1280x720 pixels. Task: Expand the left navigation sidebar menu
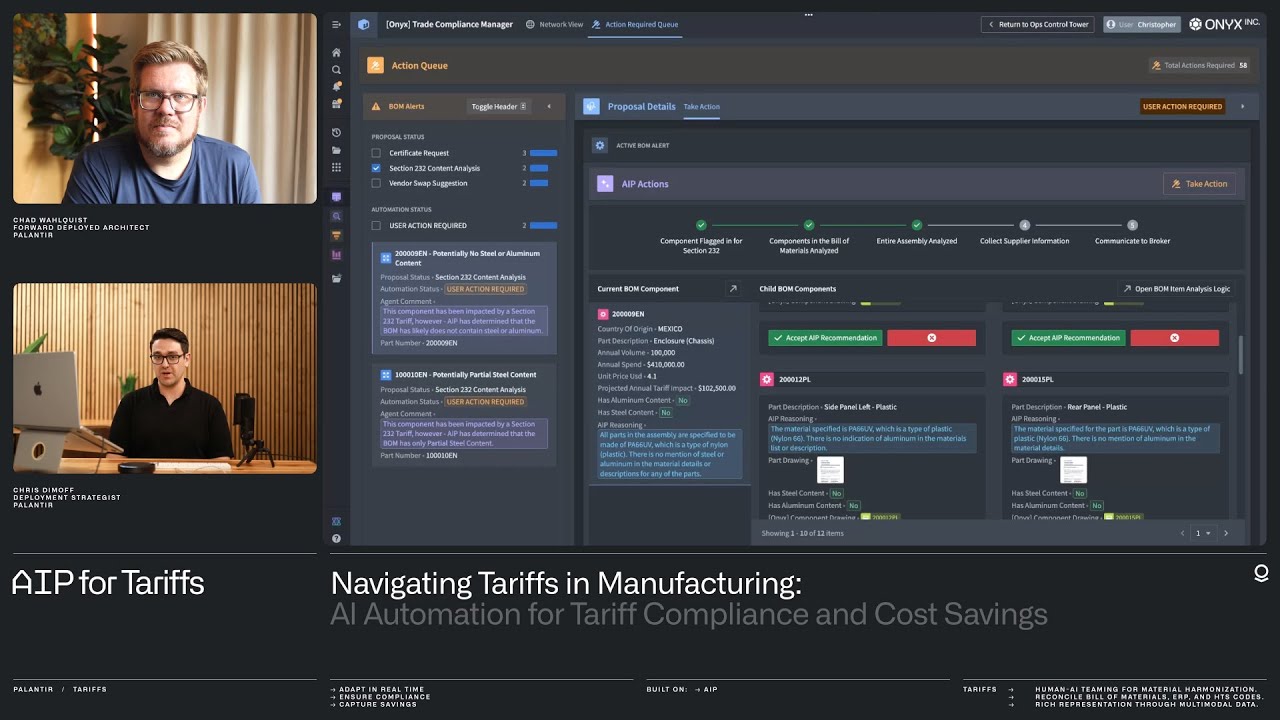click(336, 24)
